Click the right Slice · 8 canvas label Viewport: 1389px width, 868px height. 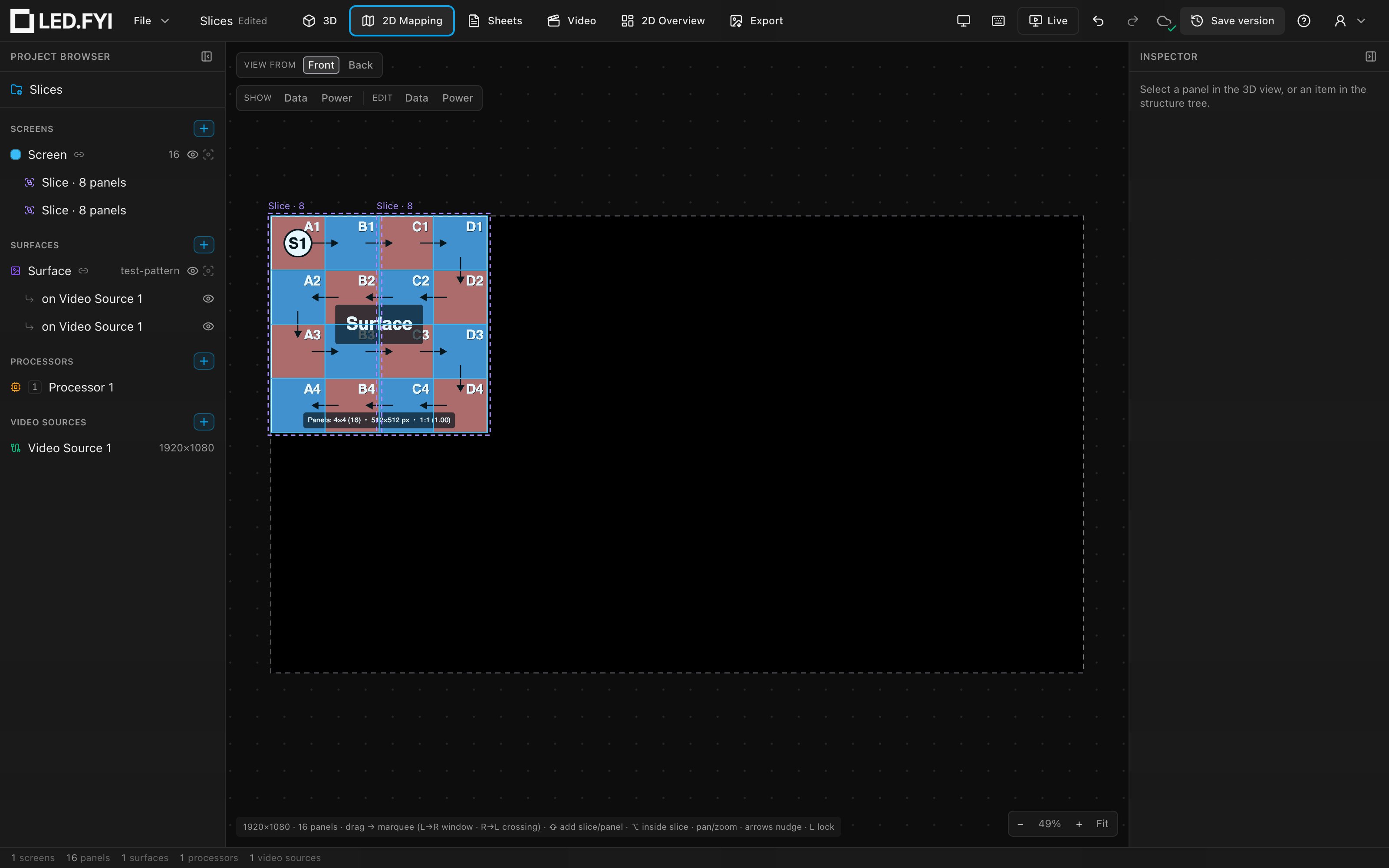point(394,206)
